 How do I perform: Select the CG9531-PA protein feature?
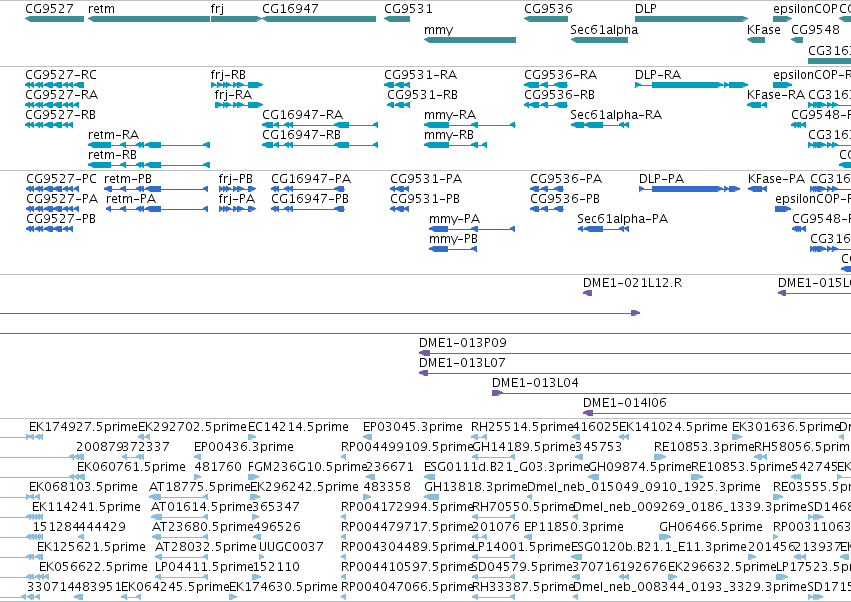tap(399, 189)
